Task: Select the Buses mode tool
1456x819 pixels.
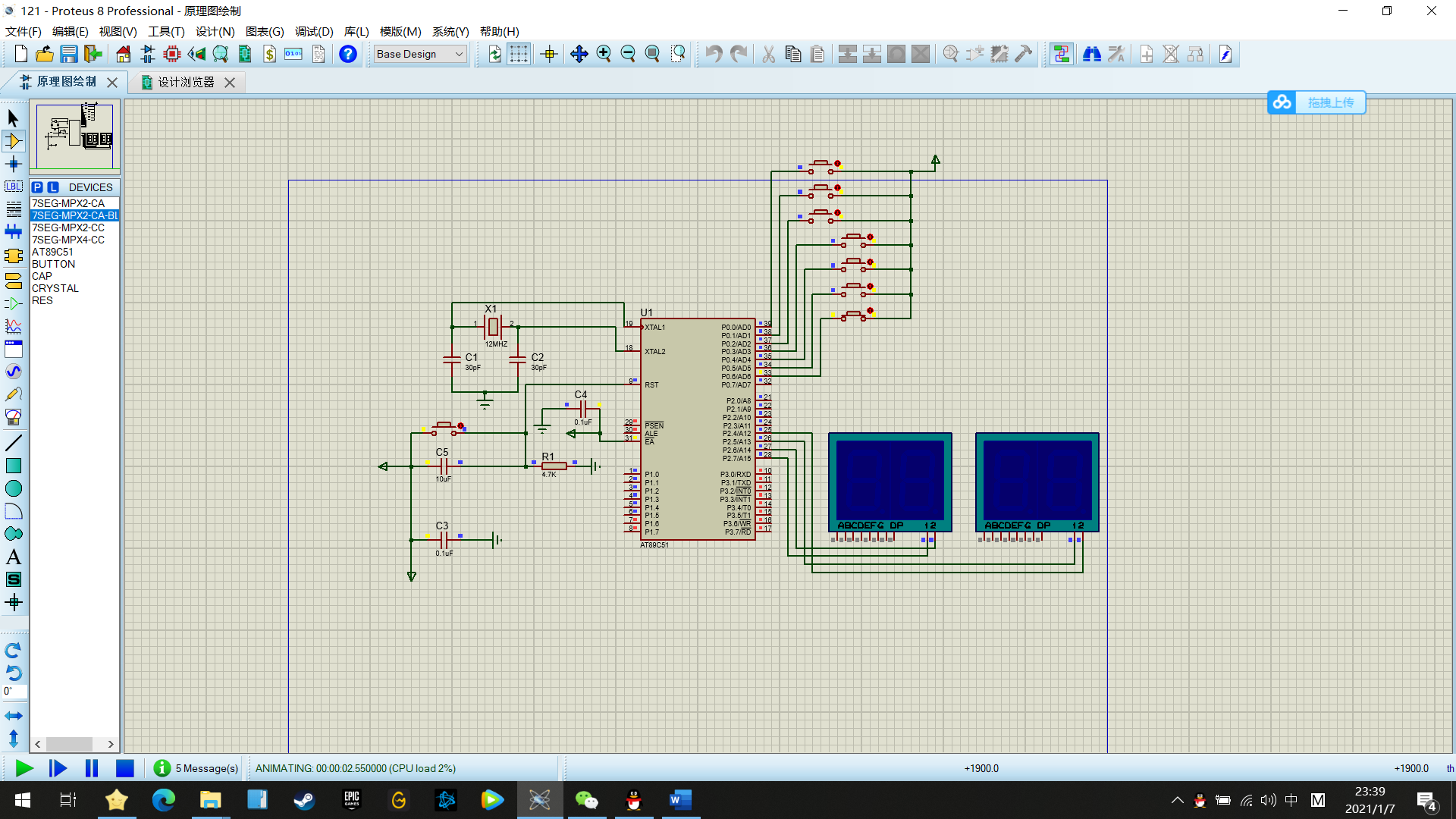Action: pos(13,232)
